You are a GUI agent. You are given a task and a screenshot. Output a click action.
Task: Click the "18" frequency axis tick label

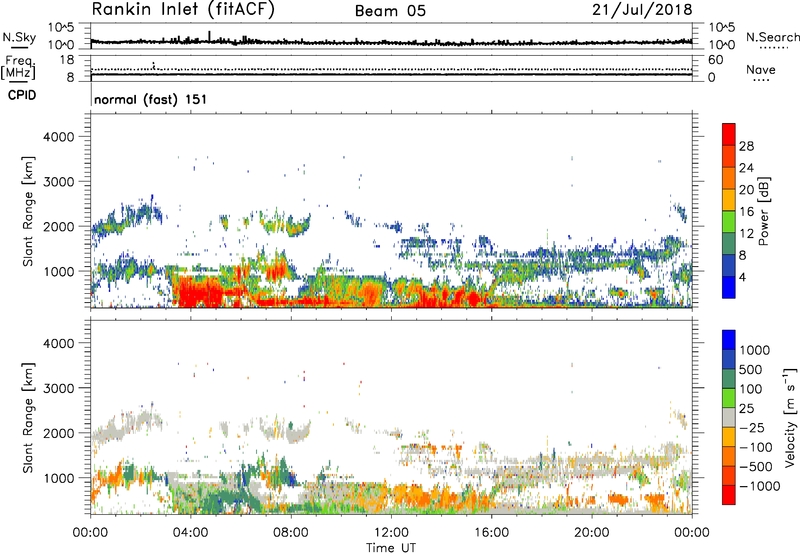67,60
